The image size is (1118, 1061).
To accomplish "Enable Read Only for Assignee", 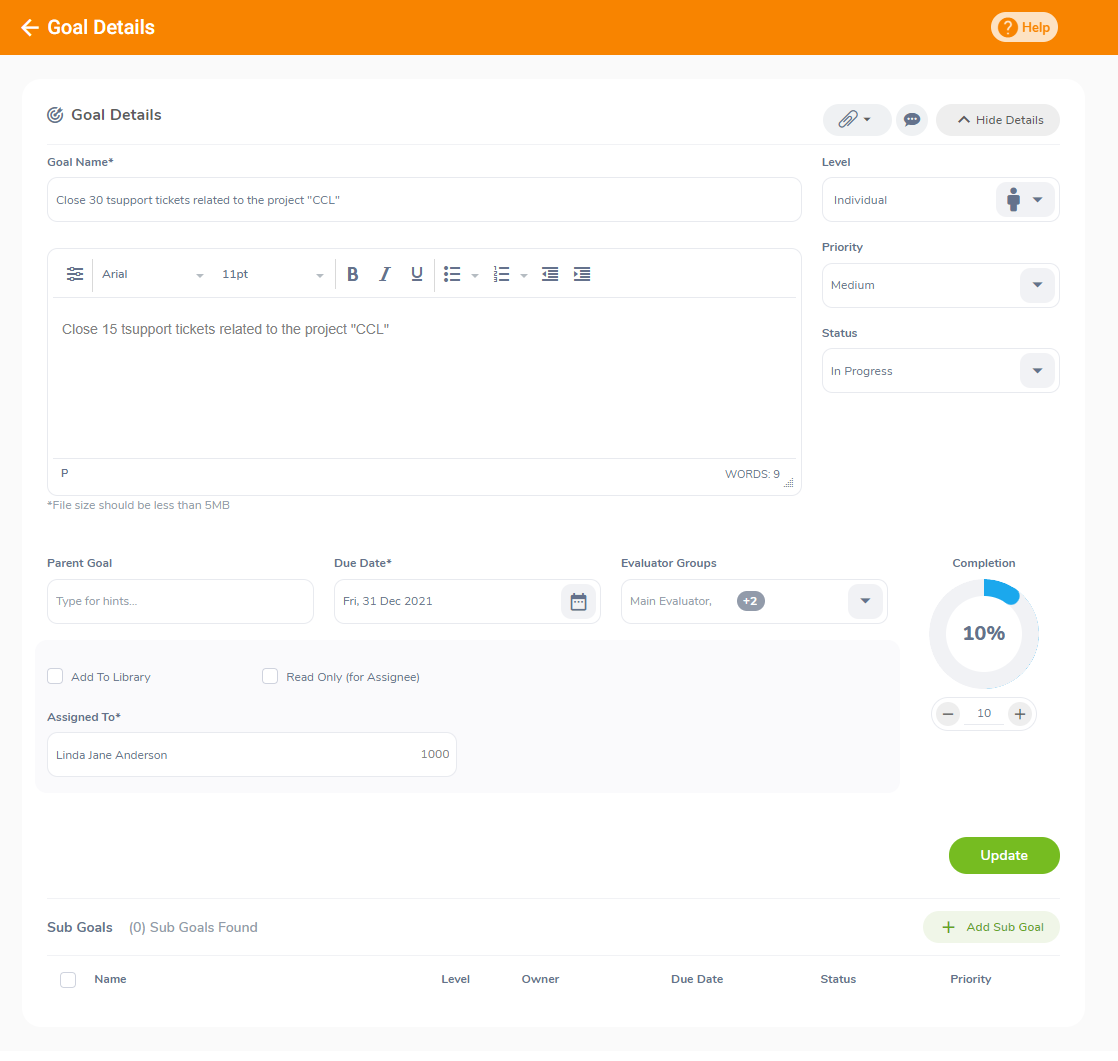I will click(270, 676).
